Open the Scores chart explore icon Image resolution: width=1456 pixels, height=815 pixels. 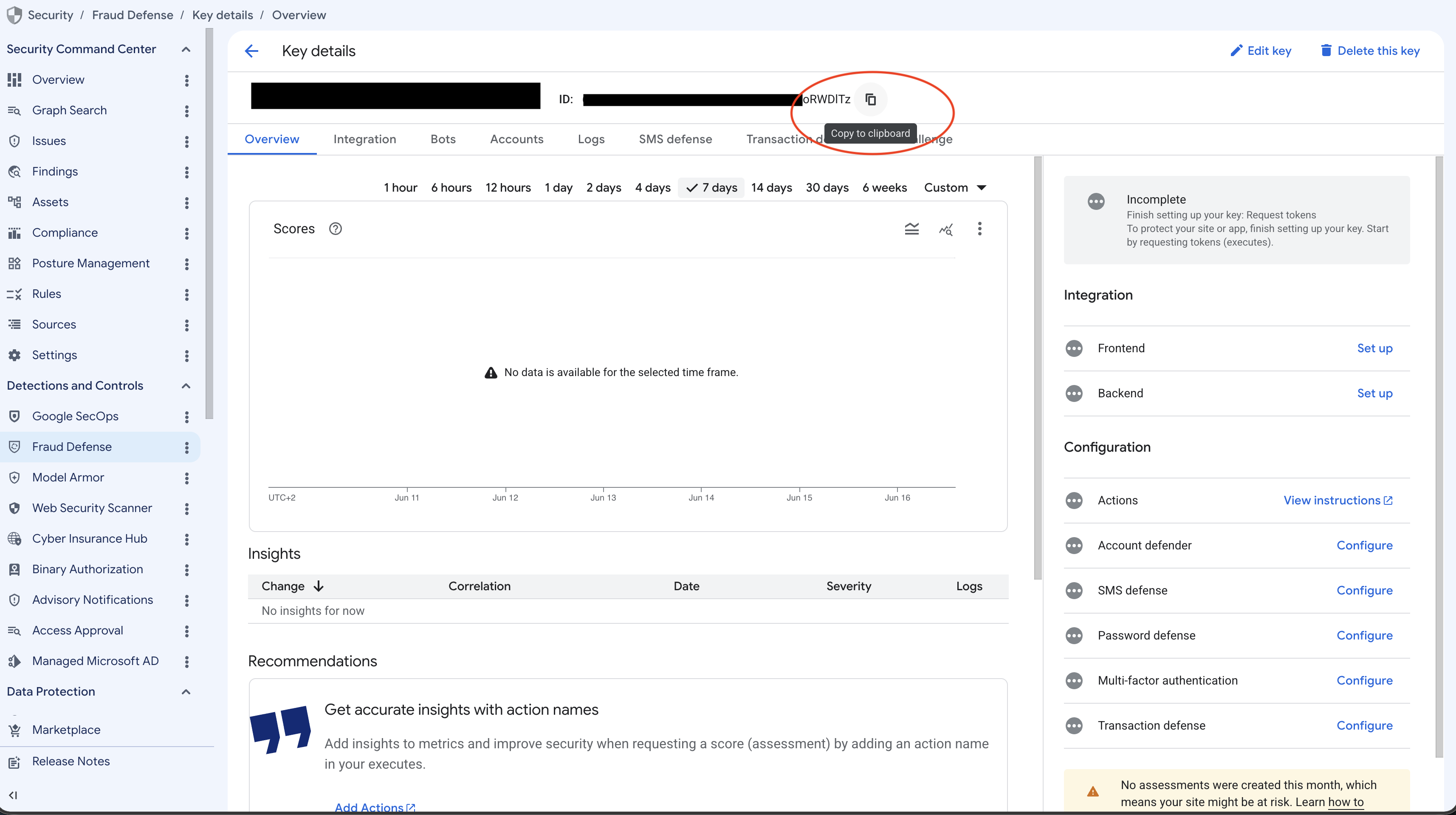[946, 229]
